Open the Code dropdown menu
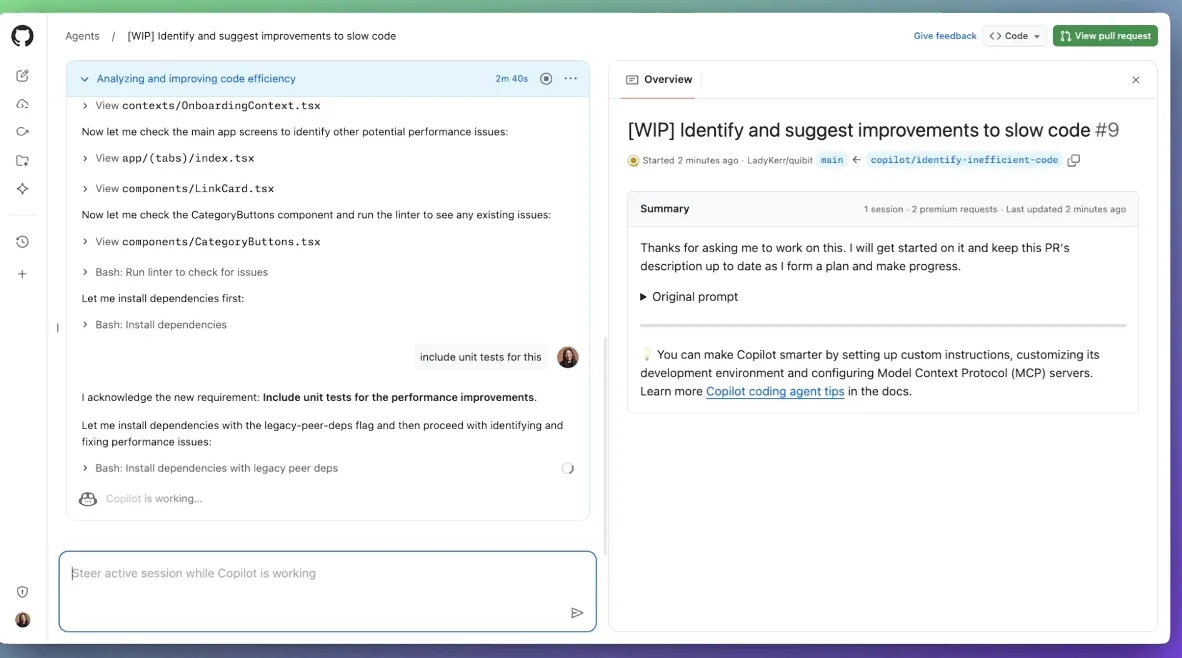 (x=1014, y=36)
